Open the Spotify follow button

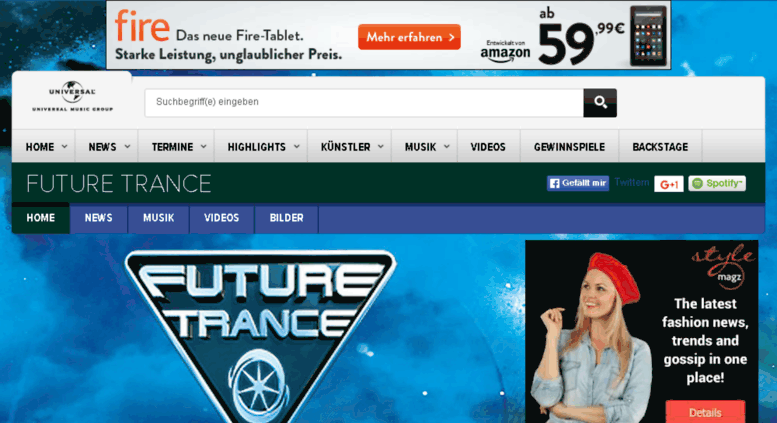[717, 183]
